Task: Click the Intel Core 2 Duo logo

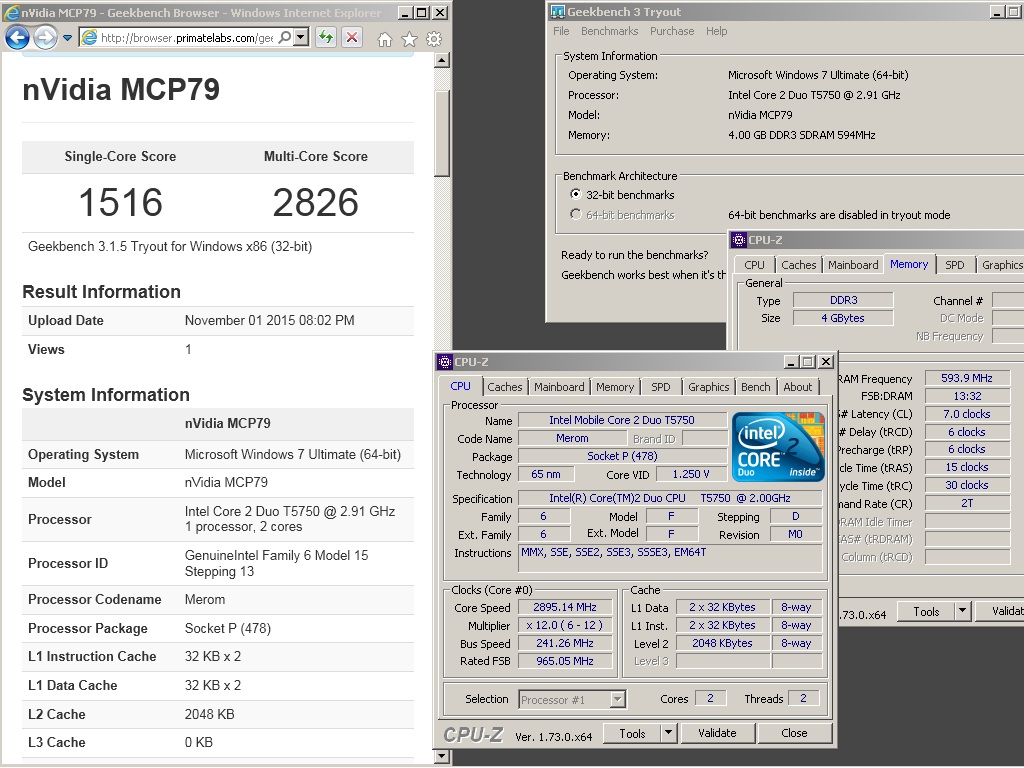Action: click(778, 447)
